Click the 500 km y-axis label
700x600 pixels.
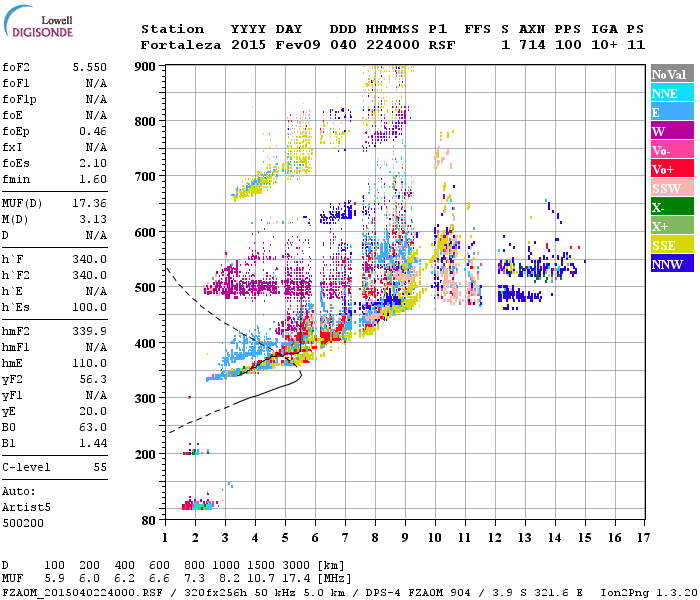145,288
